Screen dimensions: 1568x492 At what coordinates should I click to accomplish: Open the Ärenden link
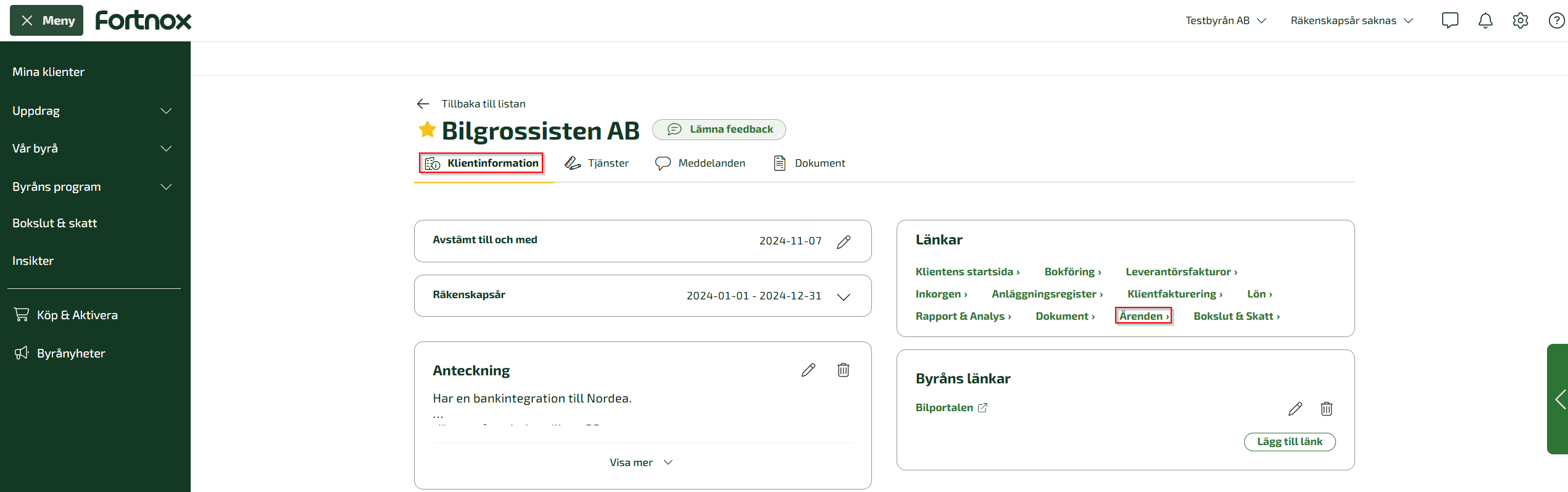click(1143, 316)
